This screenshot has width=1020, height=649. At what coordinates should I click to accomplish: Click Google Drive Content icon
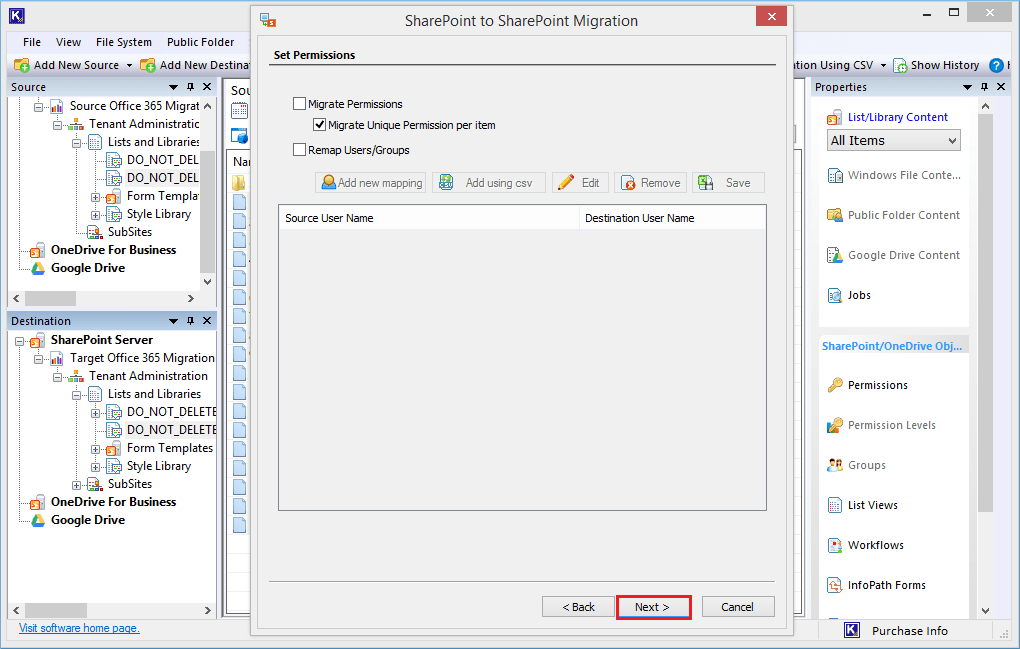[x=835, y=255]
